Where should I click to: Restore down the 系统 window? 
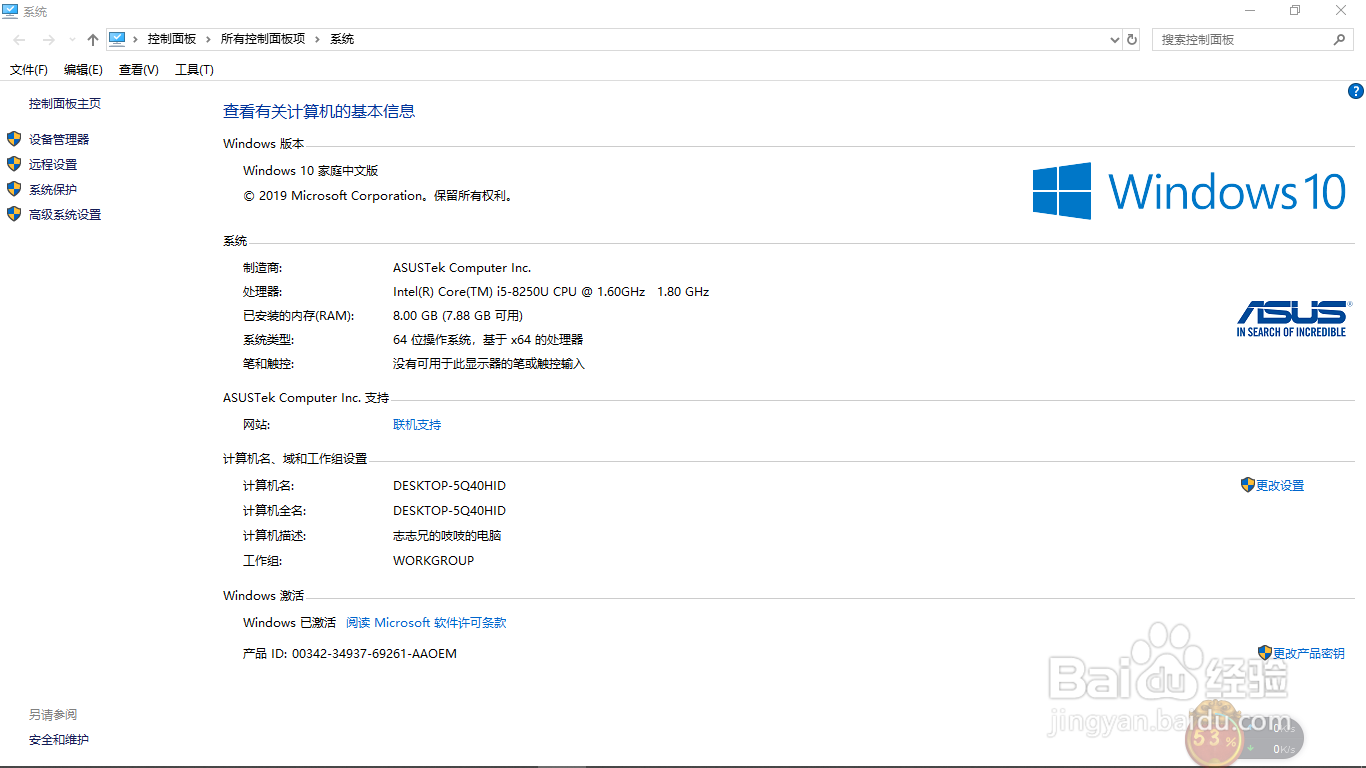tap(1295, 11)
